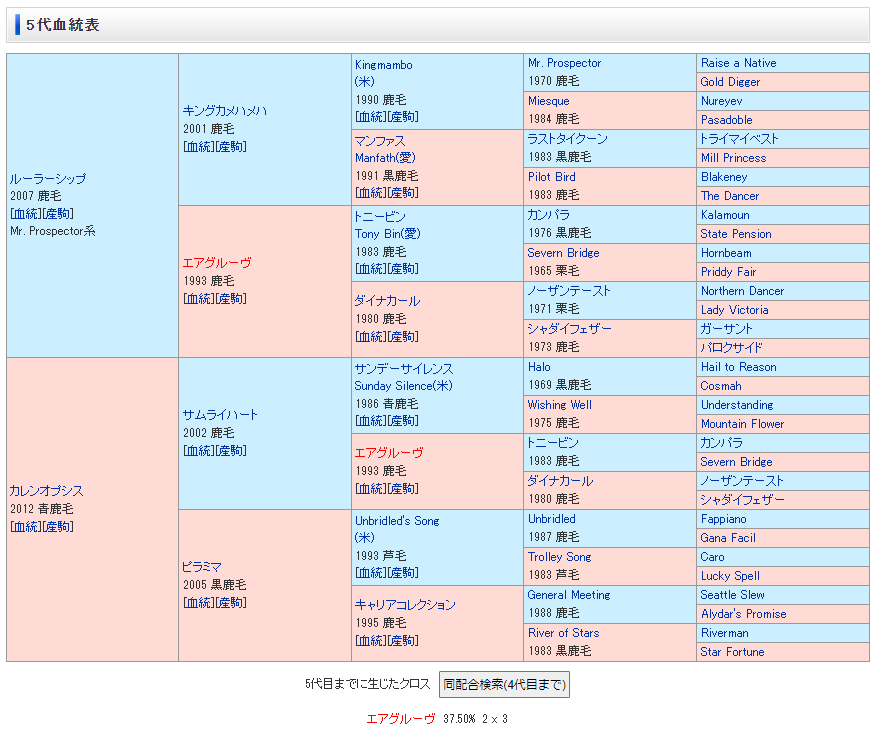Click the Unbridled's Song link

(396, 521)
